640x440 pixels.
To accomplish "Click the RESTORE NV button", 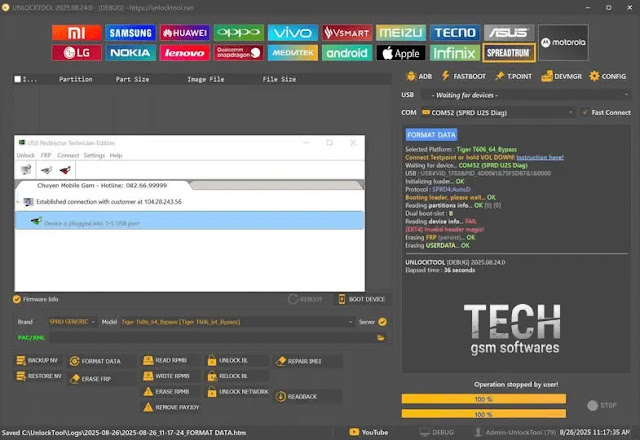I will click(x=39, y=376).
